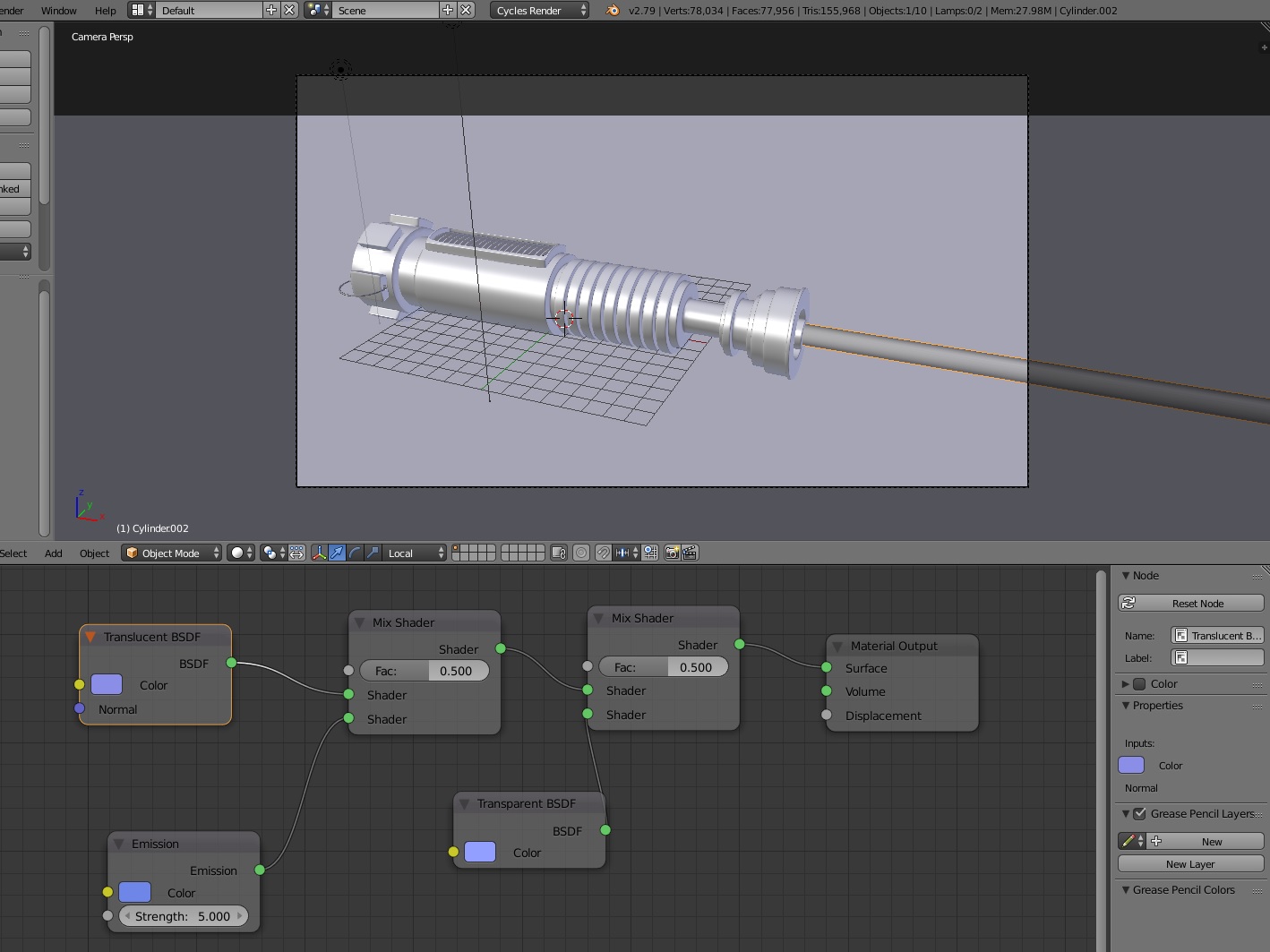
Task: Toggle the 3D manipulator axes icon
Action: [x=319, y=553]
